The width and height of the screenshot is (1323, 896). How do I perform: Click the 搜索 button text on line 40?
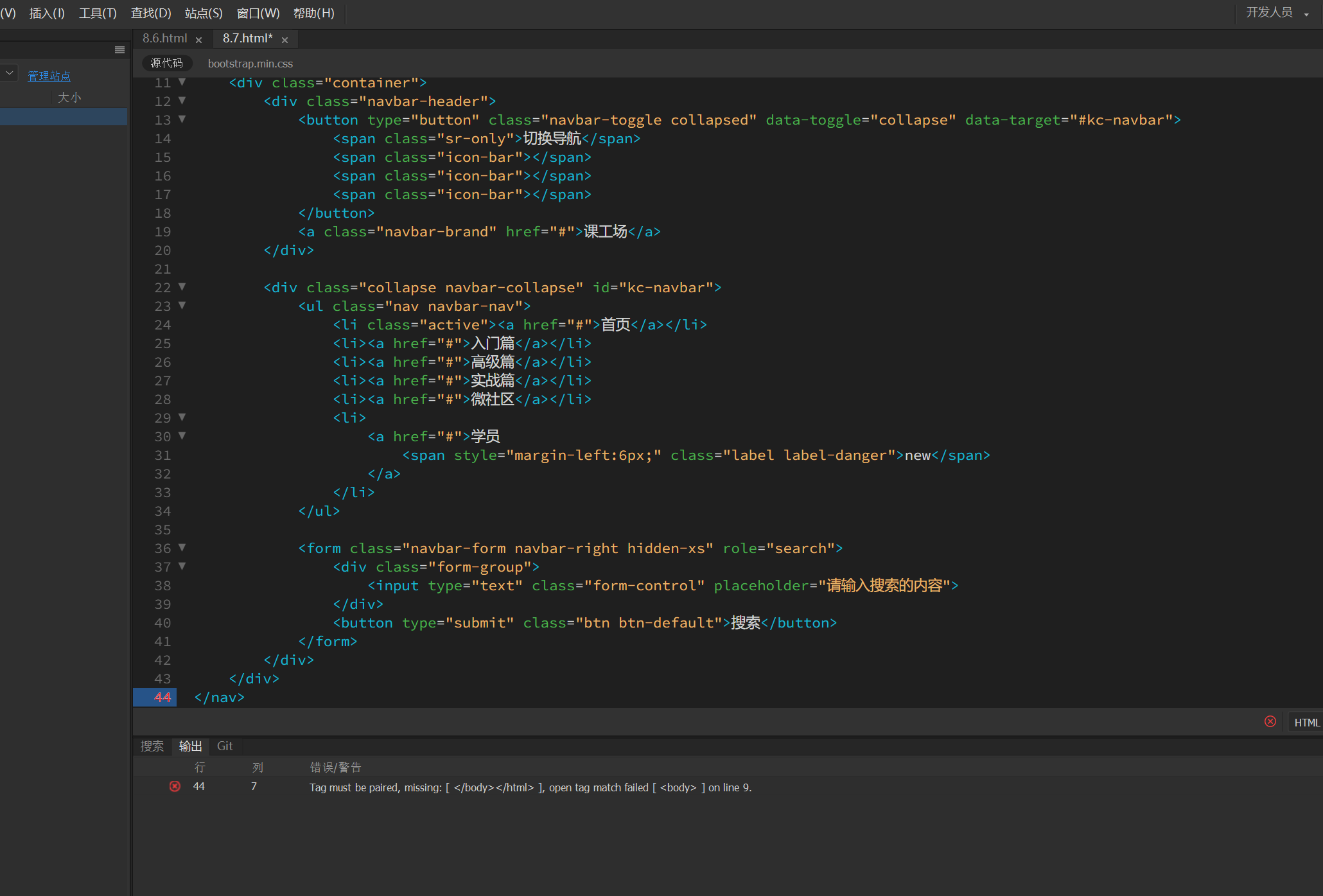pos(746,622)
